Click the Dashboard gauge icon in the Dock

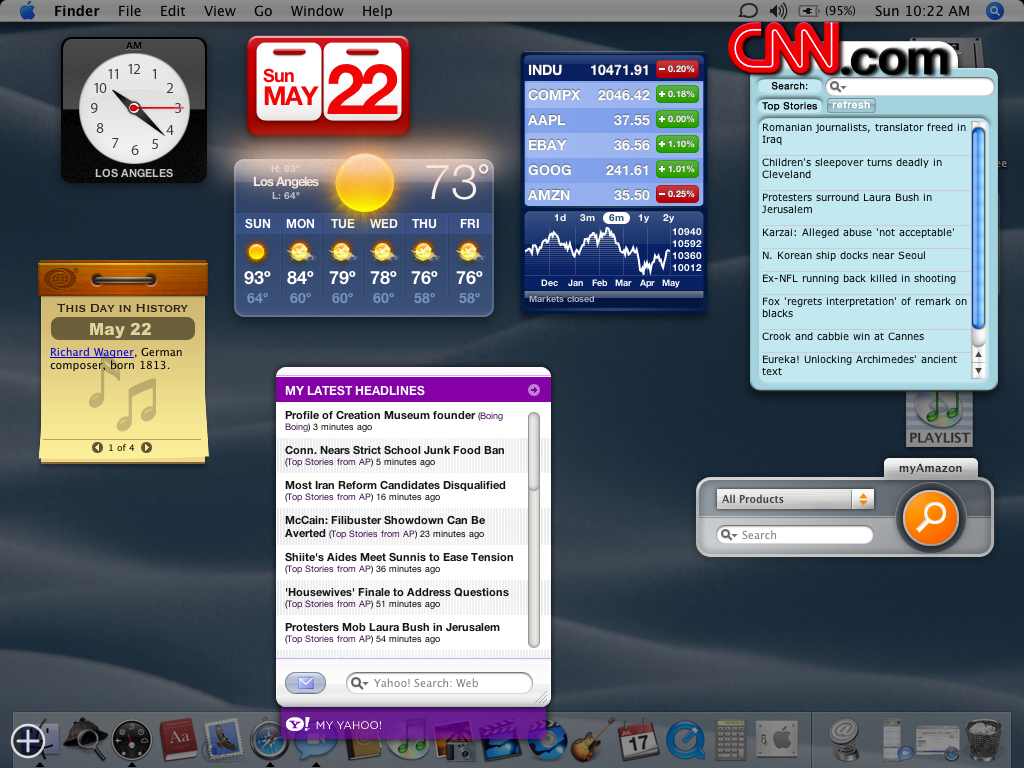pyautogui.click(x=132, y=741)
